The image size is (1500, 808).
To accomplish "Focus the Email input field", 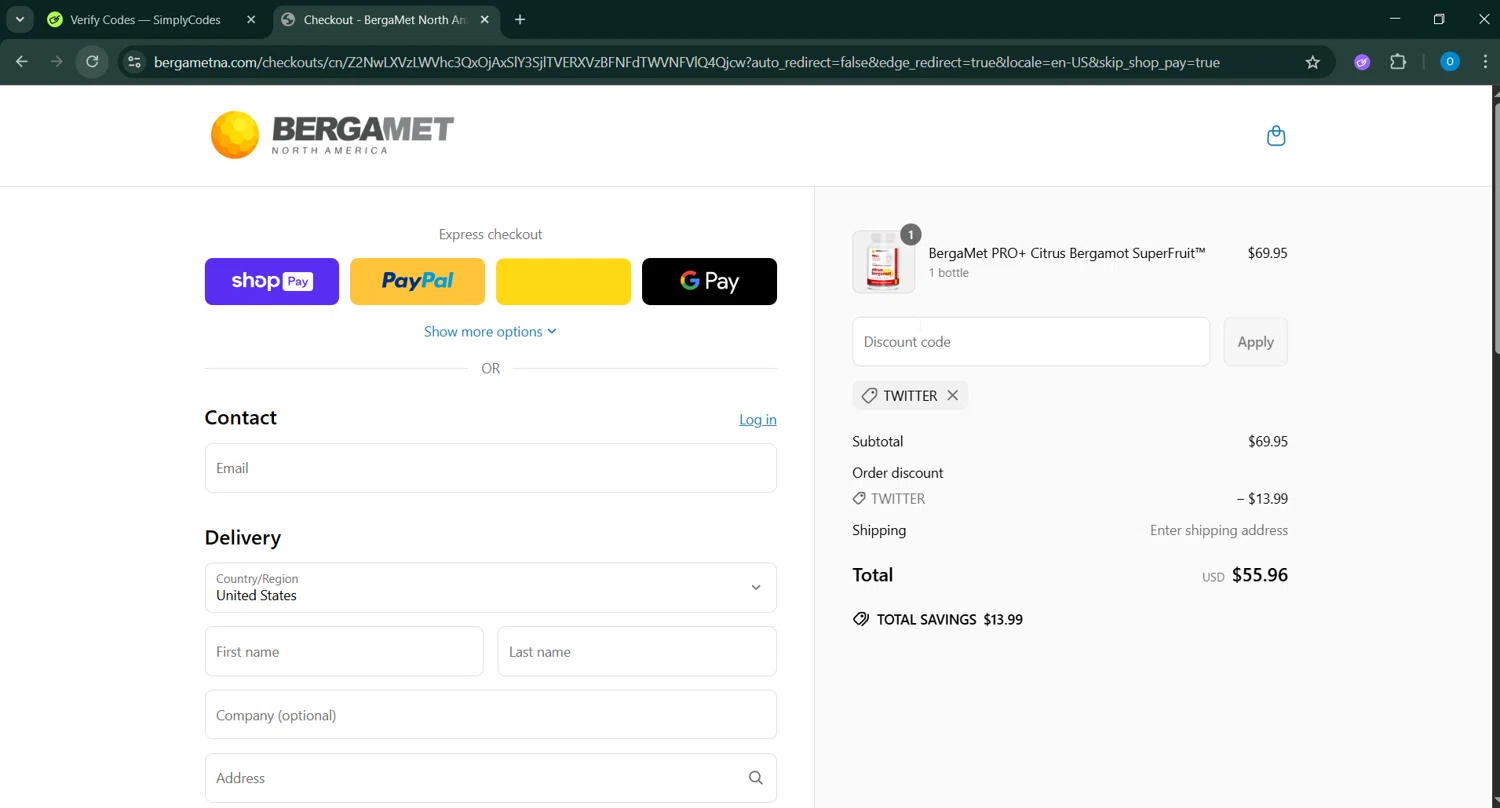I will 491,468.
